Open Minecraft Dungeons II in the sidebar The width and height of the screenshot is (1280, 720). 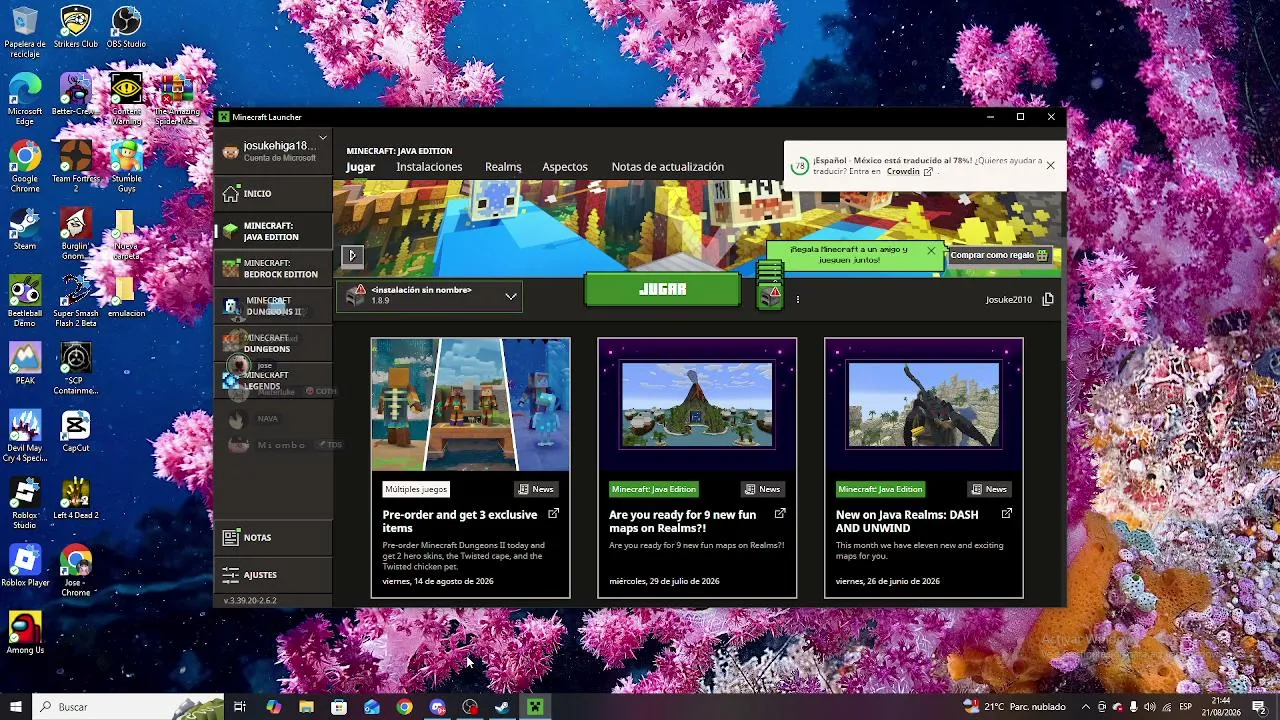pos(273,306)
